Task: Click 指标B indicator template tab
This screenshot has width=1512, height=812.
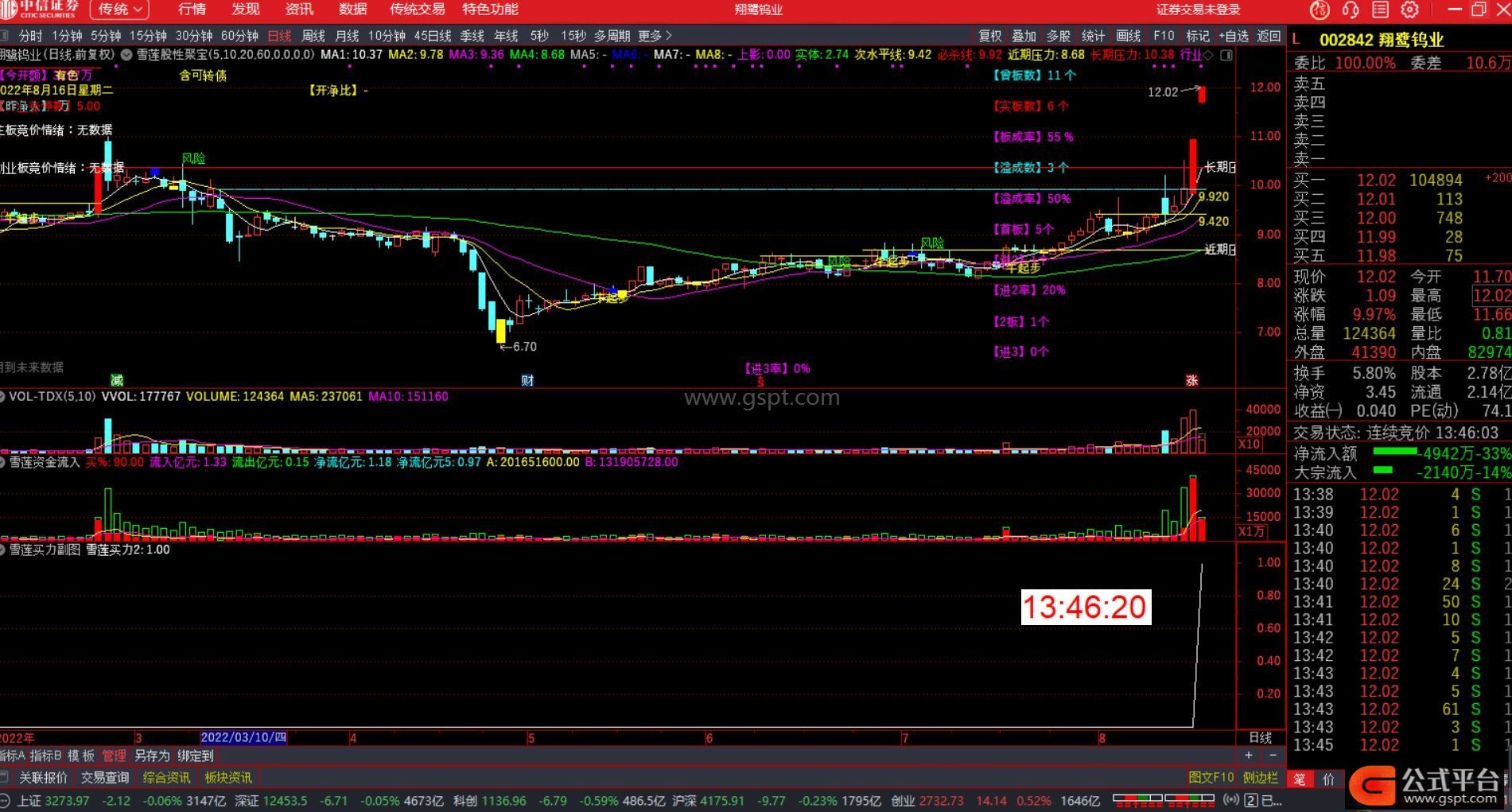Action: pyautogui.click(x=45, y=756)
